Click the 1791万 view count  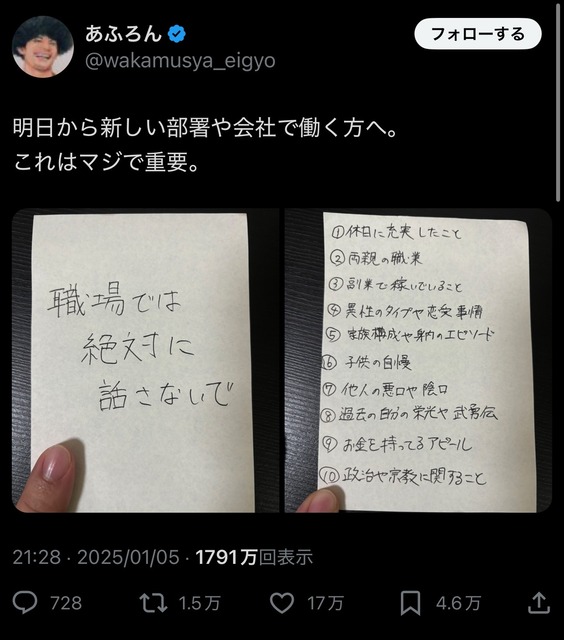pyautogui.click(x=226, y=557)
